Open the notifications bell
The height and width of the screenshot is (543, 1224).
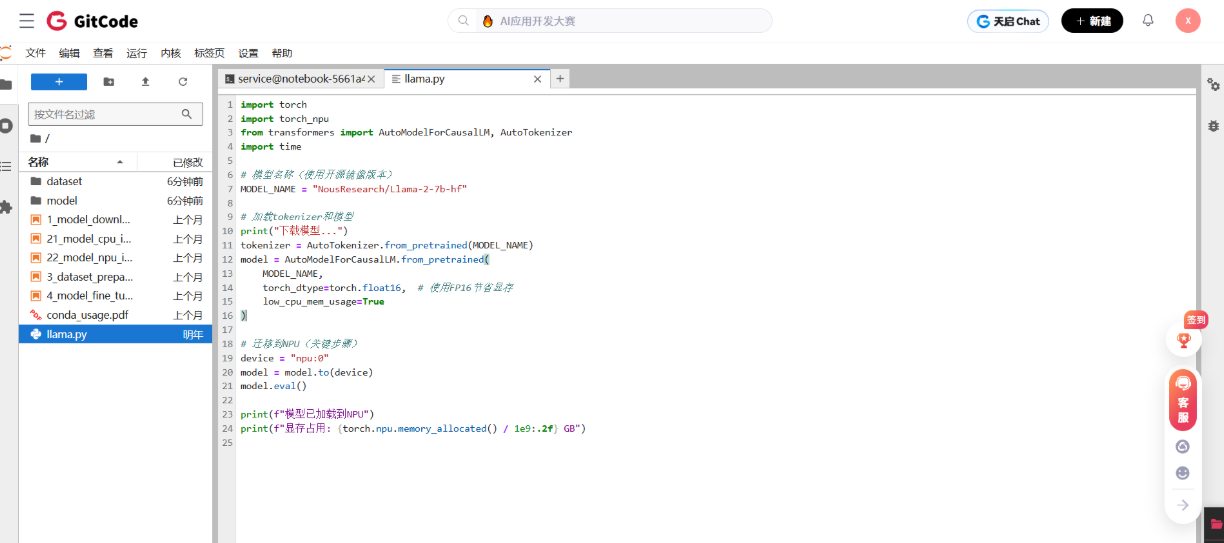(x=1148, y=20)
